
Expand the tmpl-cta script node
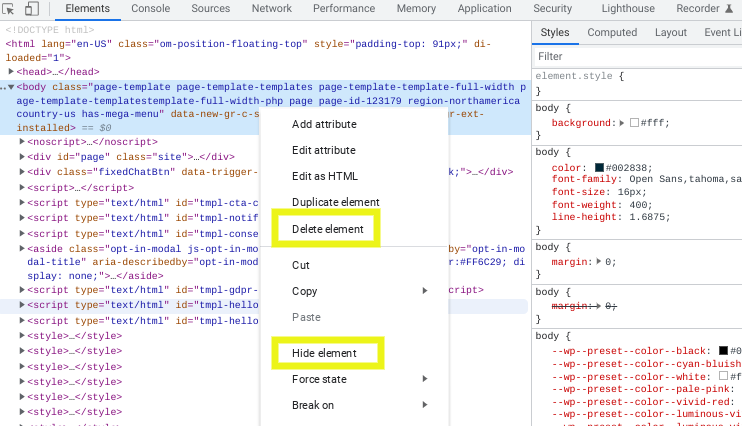22,203
